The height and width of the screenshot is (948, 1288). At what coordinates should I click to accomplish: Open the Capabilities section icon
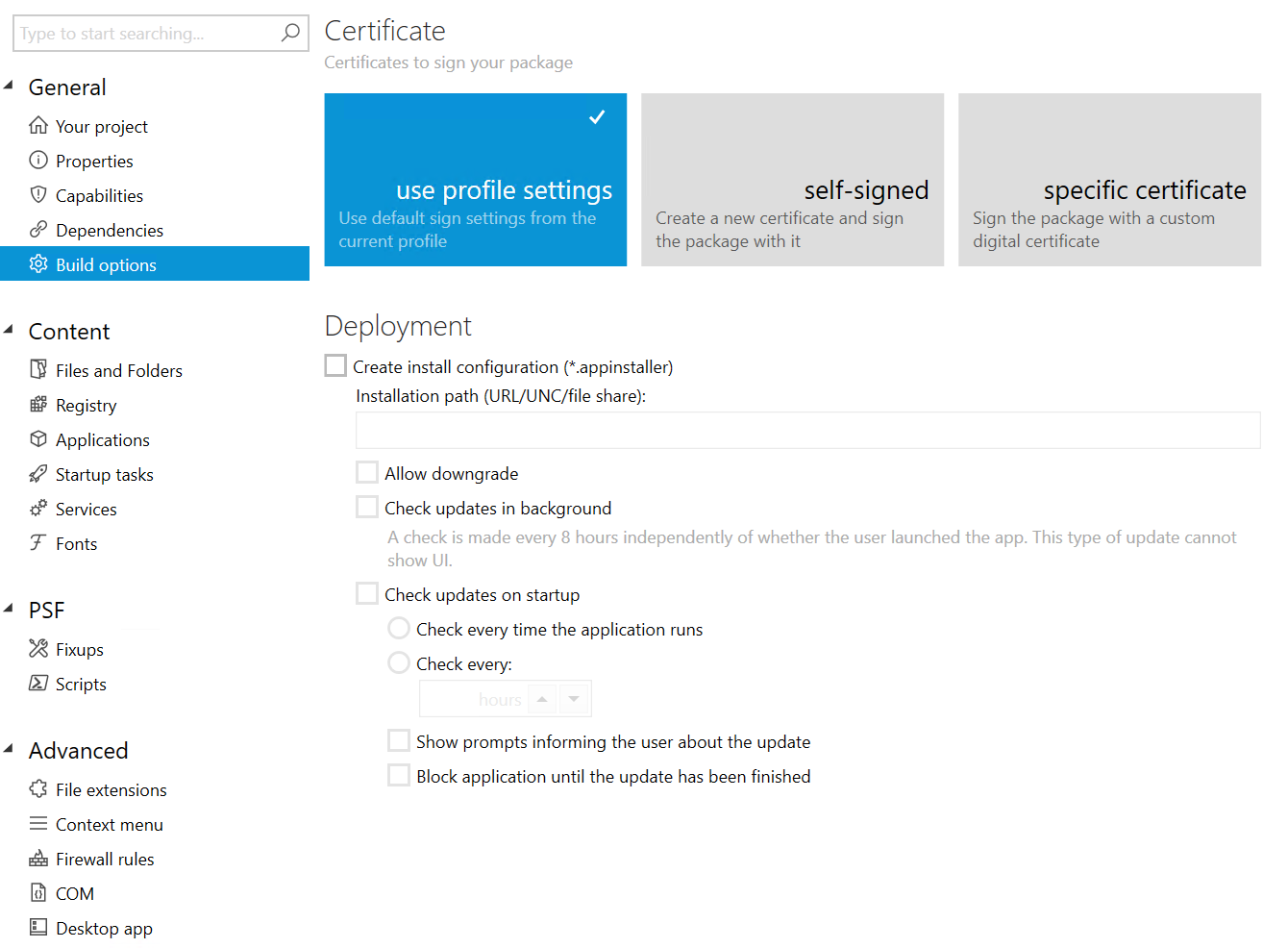[x=37, y=194]
